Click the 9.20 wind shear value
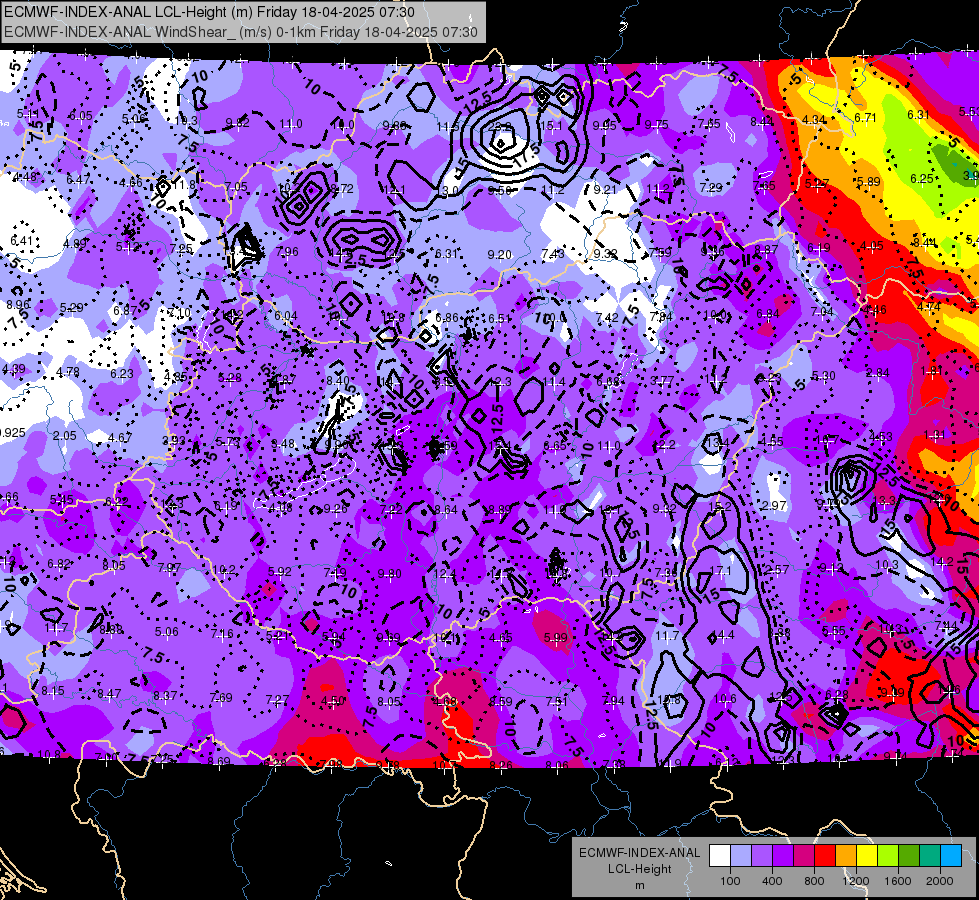Screen dimensions: 979x900 click(x=499, y=254)
